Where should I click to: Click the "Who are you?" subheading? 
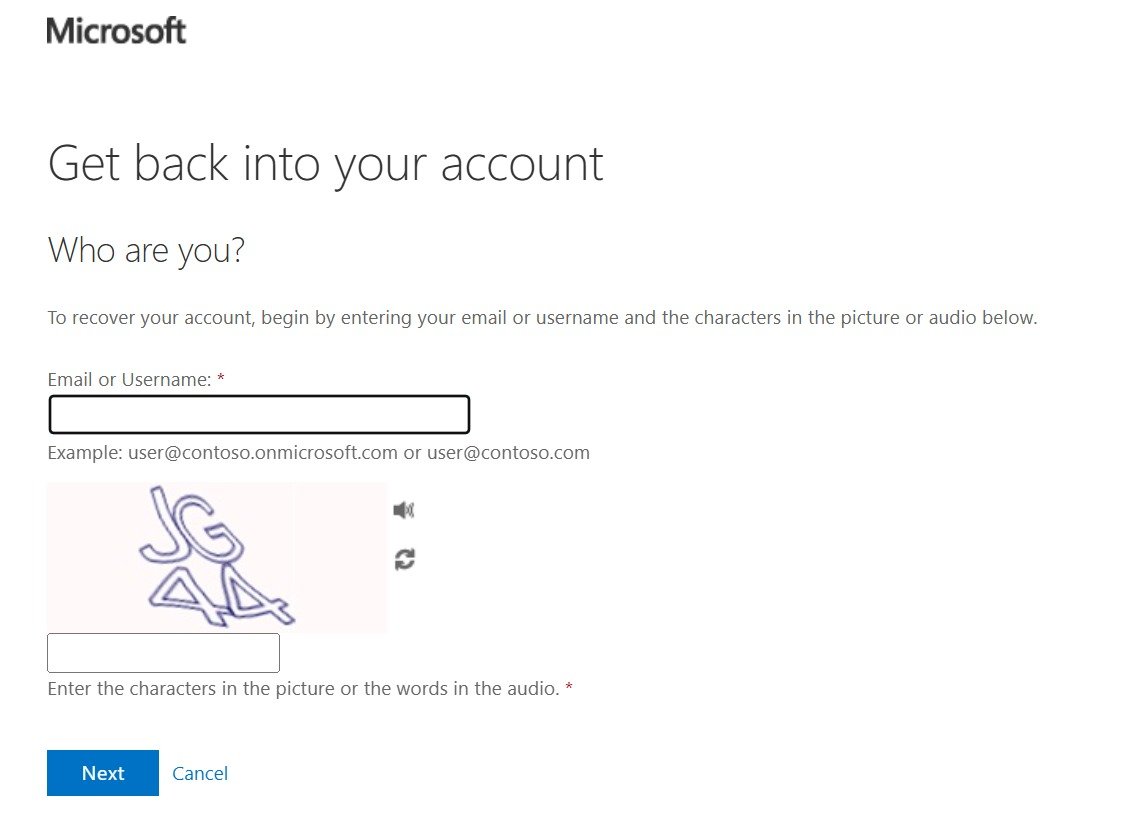pos(146,250)
